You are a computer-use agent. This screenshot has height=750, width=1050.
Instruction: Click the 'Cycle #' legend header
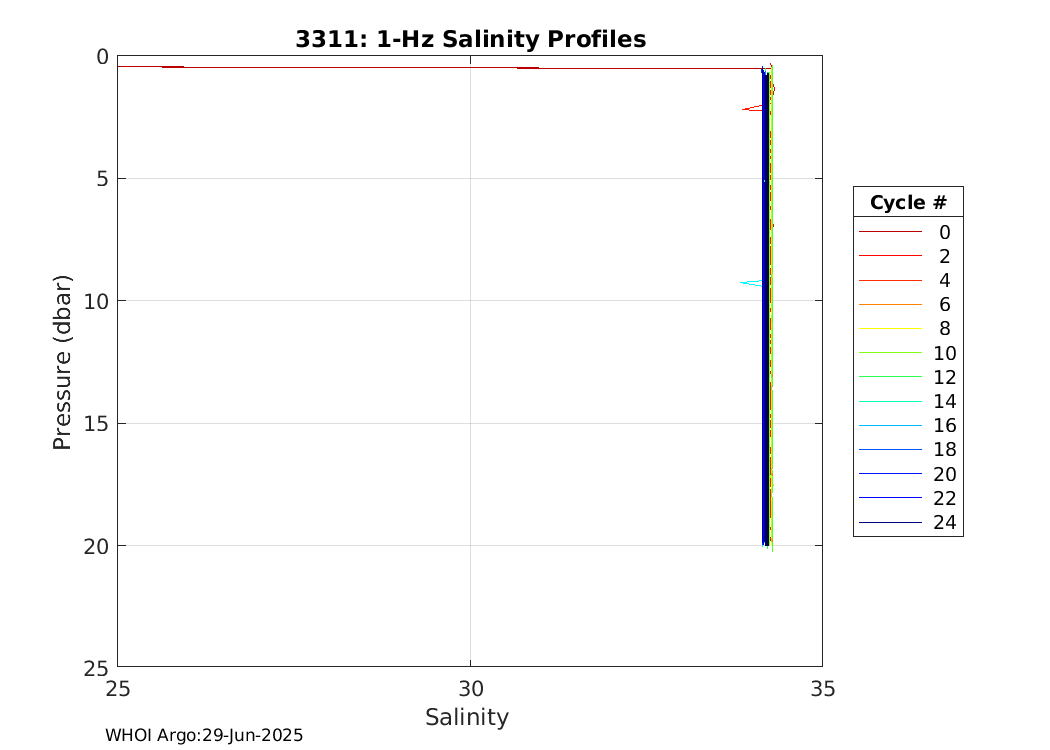[x=908, y=202]
